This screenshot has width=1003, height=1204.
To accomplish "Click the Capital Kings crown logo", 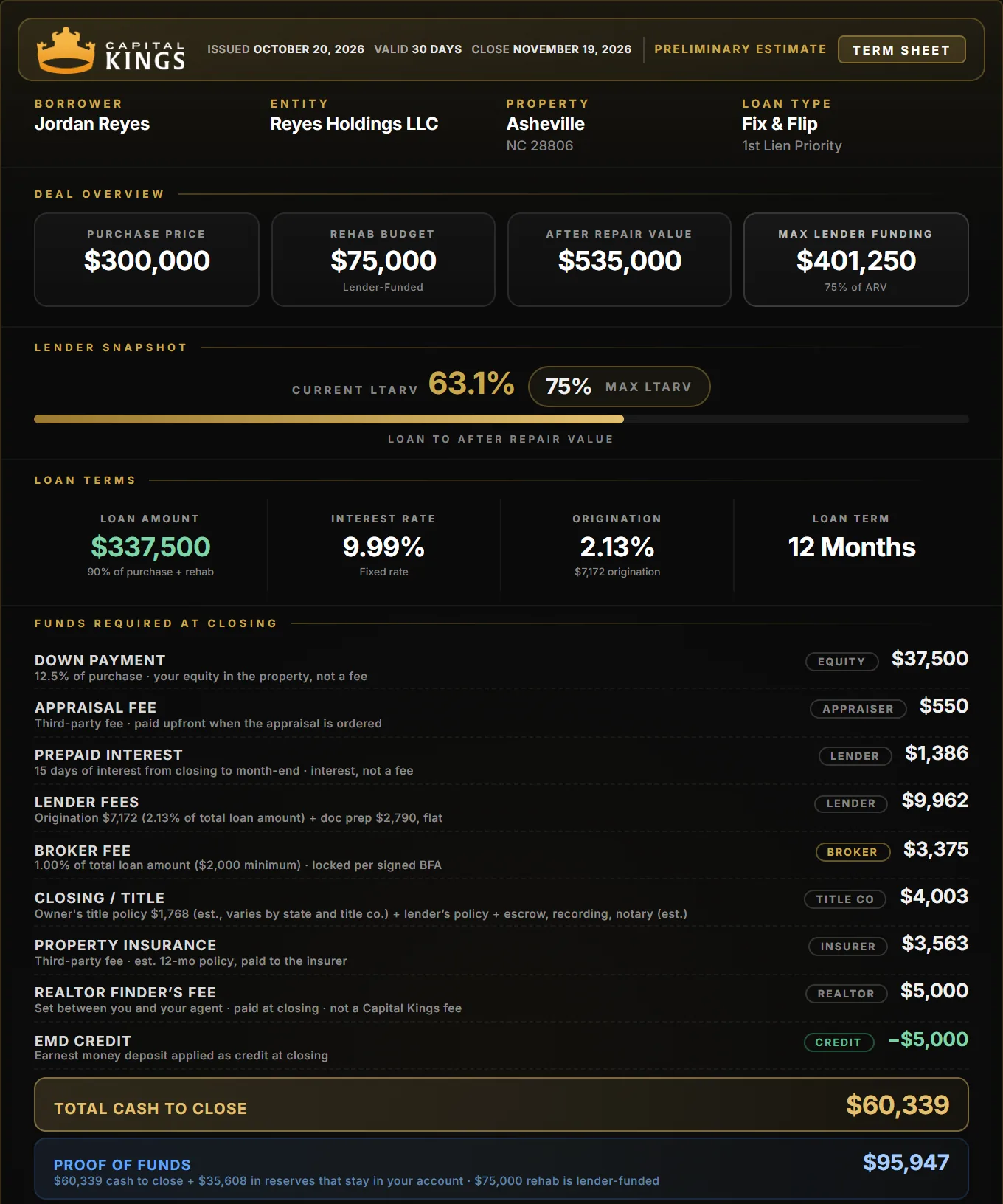I will 66,49.
